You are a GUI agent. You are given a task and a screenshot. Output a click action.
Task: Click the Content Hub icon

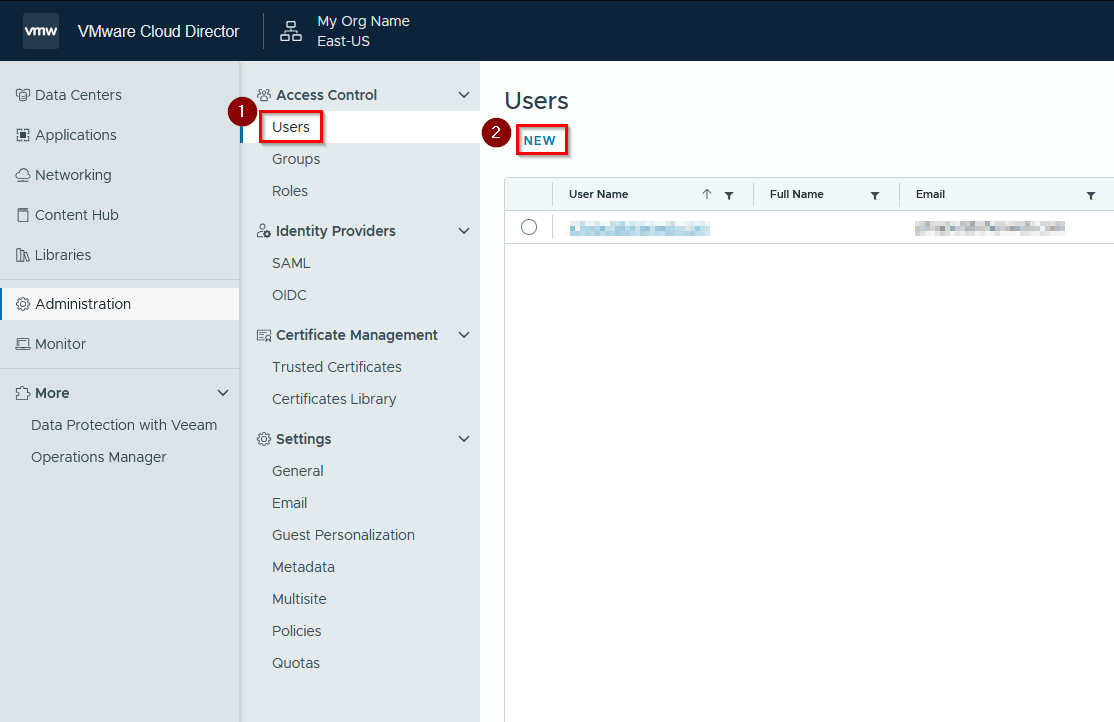[x=23, y=215]
